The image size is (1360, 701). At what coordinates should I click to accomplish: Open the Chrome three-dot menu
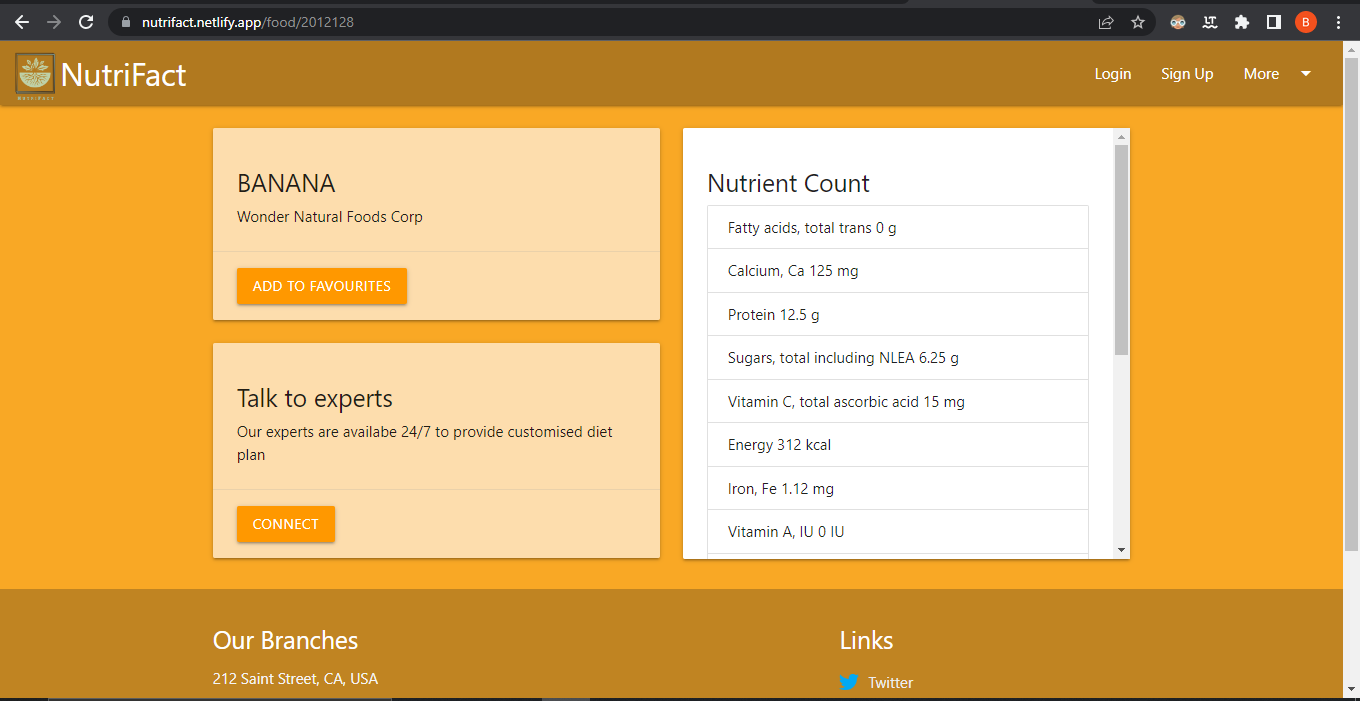(x=1339, y=21)
